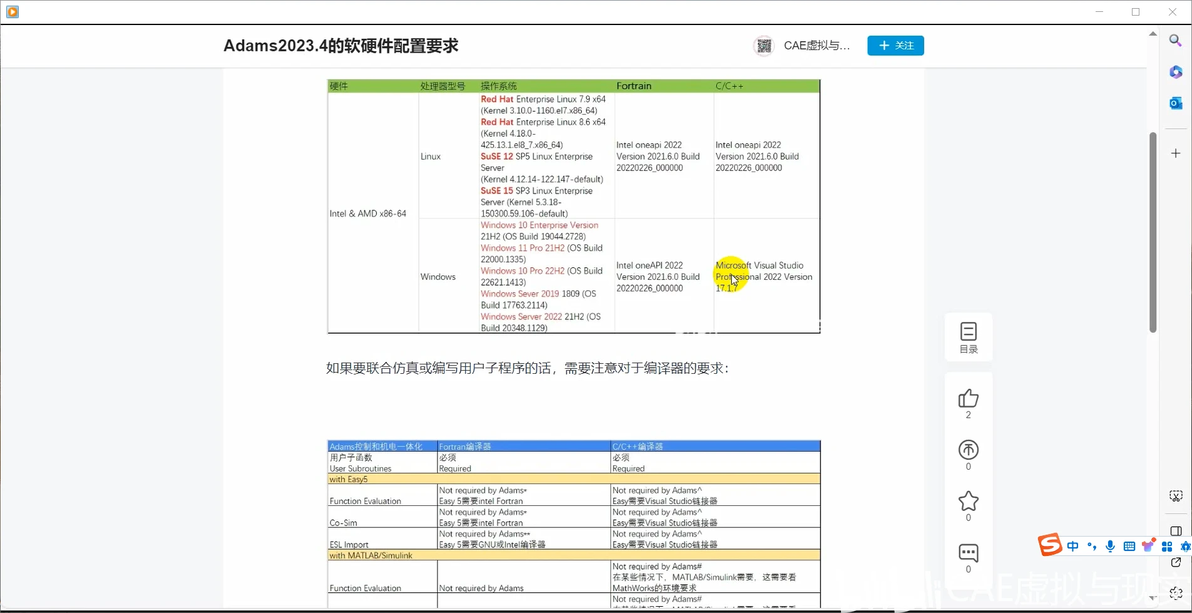The height and width of the screenshot is (613, 1192).
Task: Open the Sogou toolbox grid icon
Action: pos(1167,546)
